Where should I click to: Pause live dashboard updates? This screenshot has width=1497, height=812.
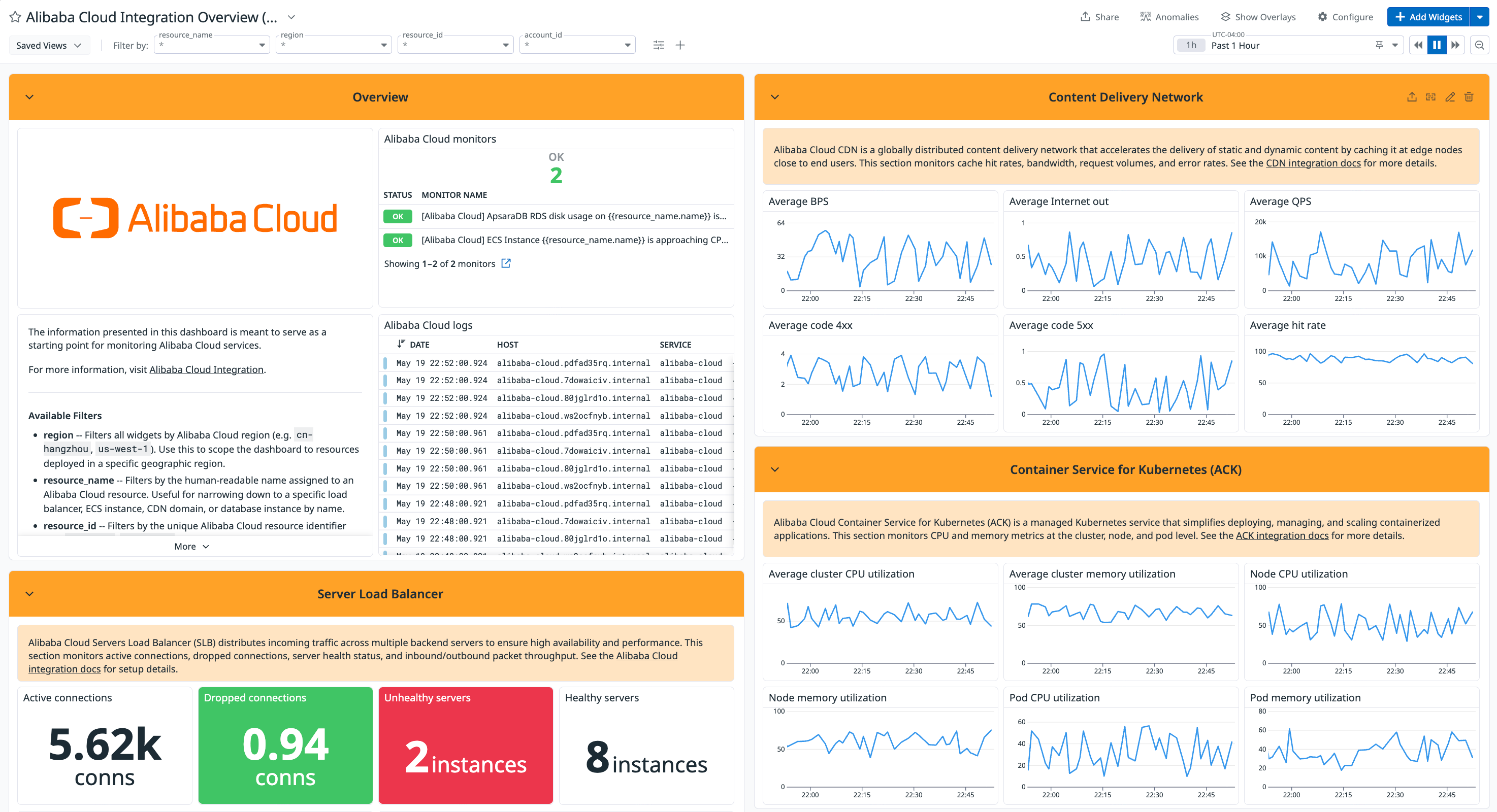coord(1437,45)
